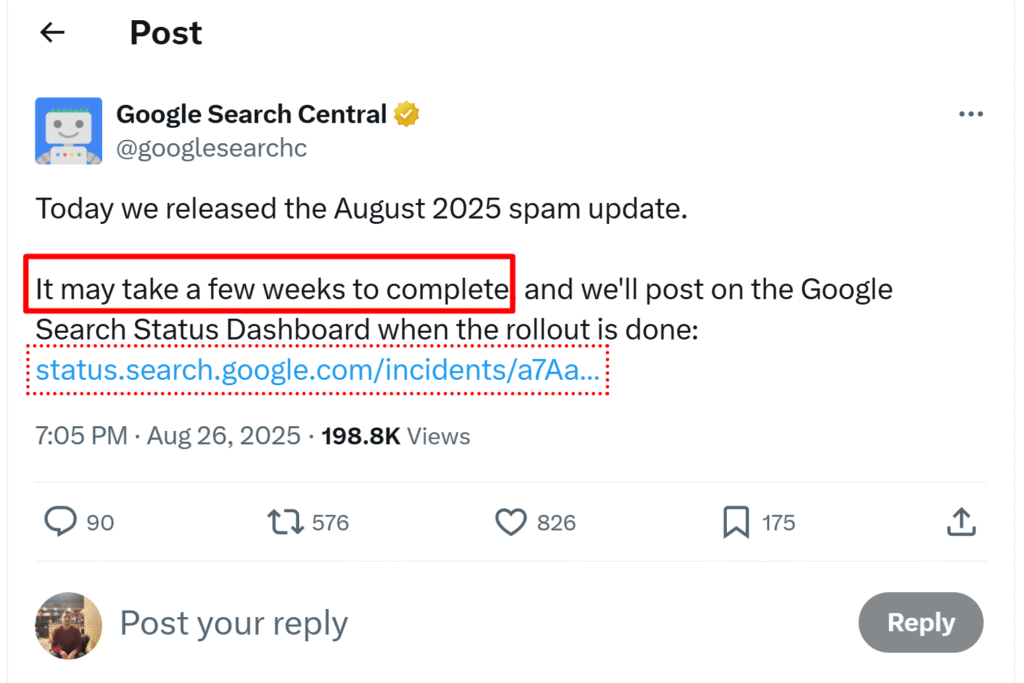Click the reply speech bubble icon
This screenshot has height=683, width=1024.
[x=60, y=522]
